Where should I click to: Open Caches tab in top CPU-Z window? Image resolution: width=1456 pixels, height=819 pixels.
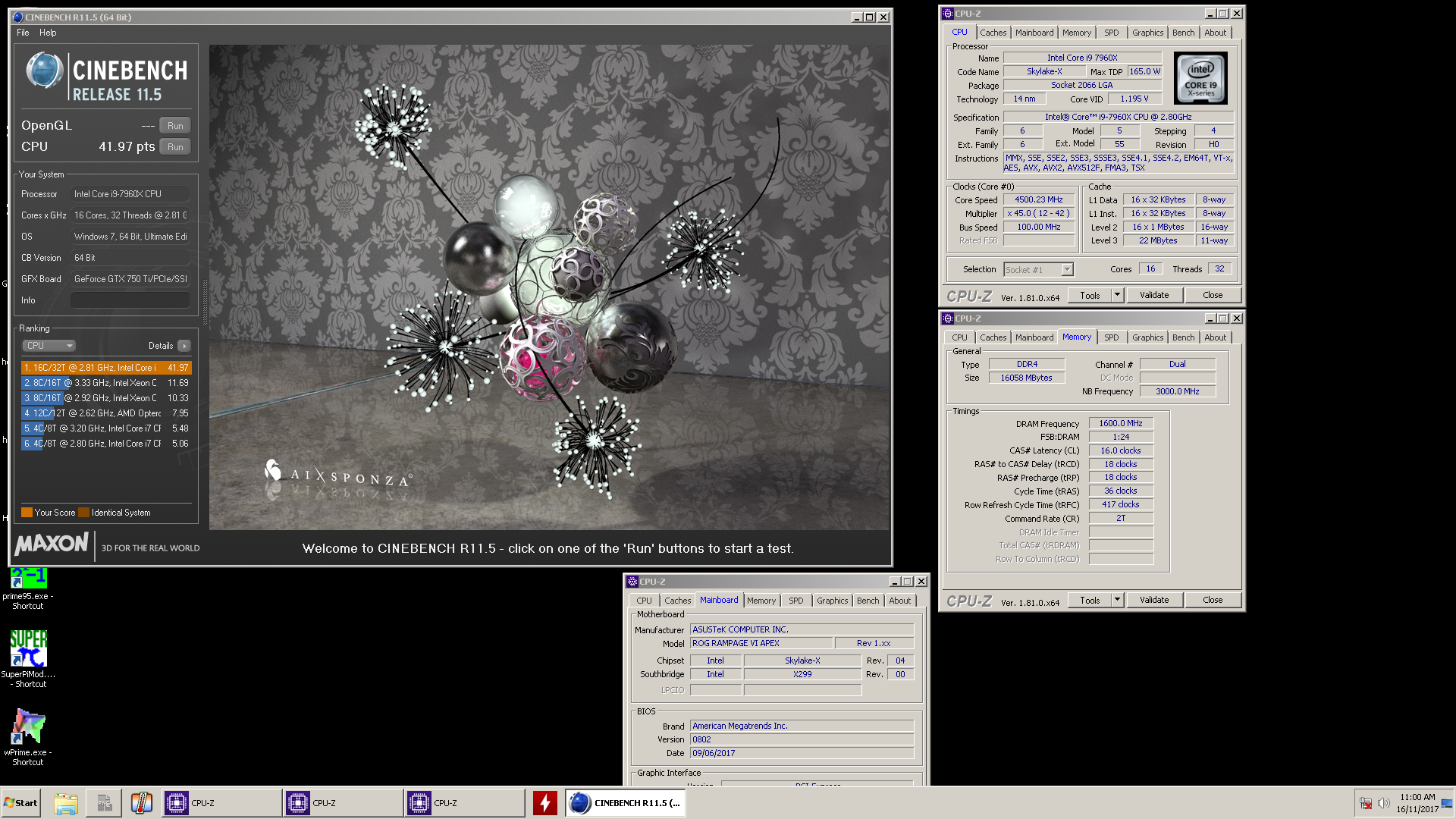pyautogui.click(x=993, y=33)
